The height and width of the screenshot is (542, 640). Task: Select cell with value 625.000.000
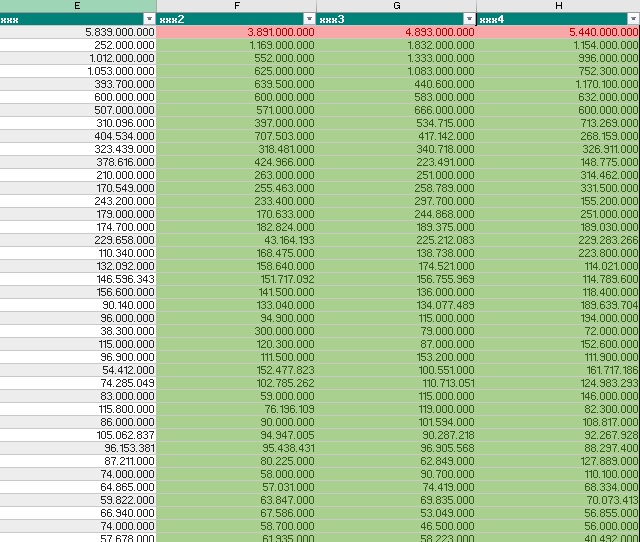pos(236,71)
